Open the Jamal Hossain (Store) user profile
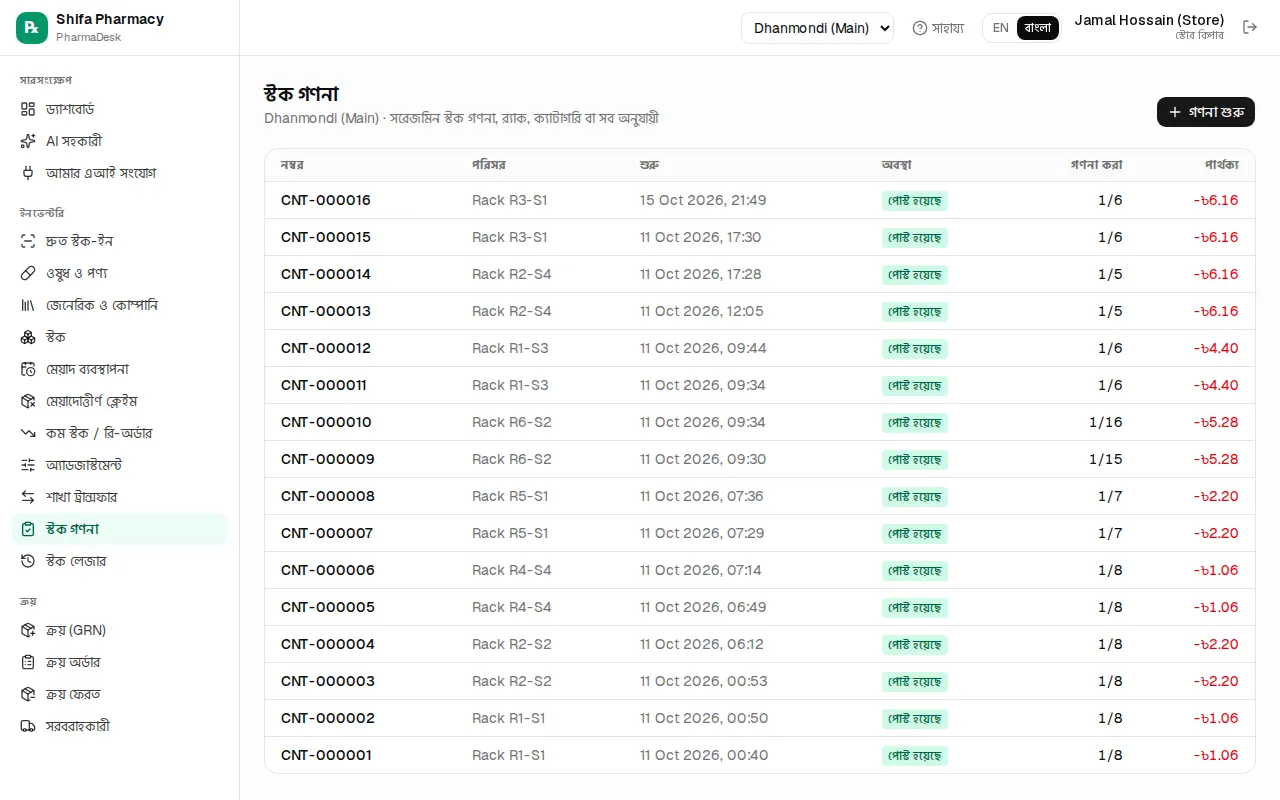Screen dimensions: 1280x800 click(x=1149, y=28)
